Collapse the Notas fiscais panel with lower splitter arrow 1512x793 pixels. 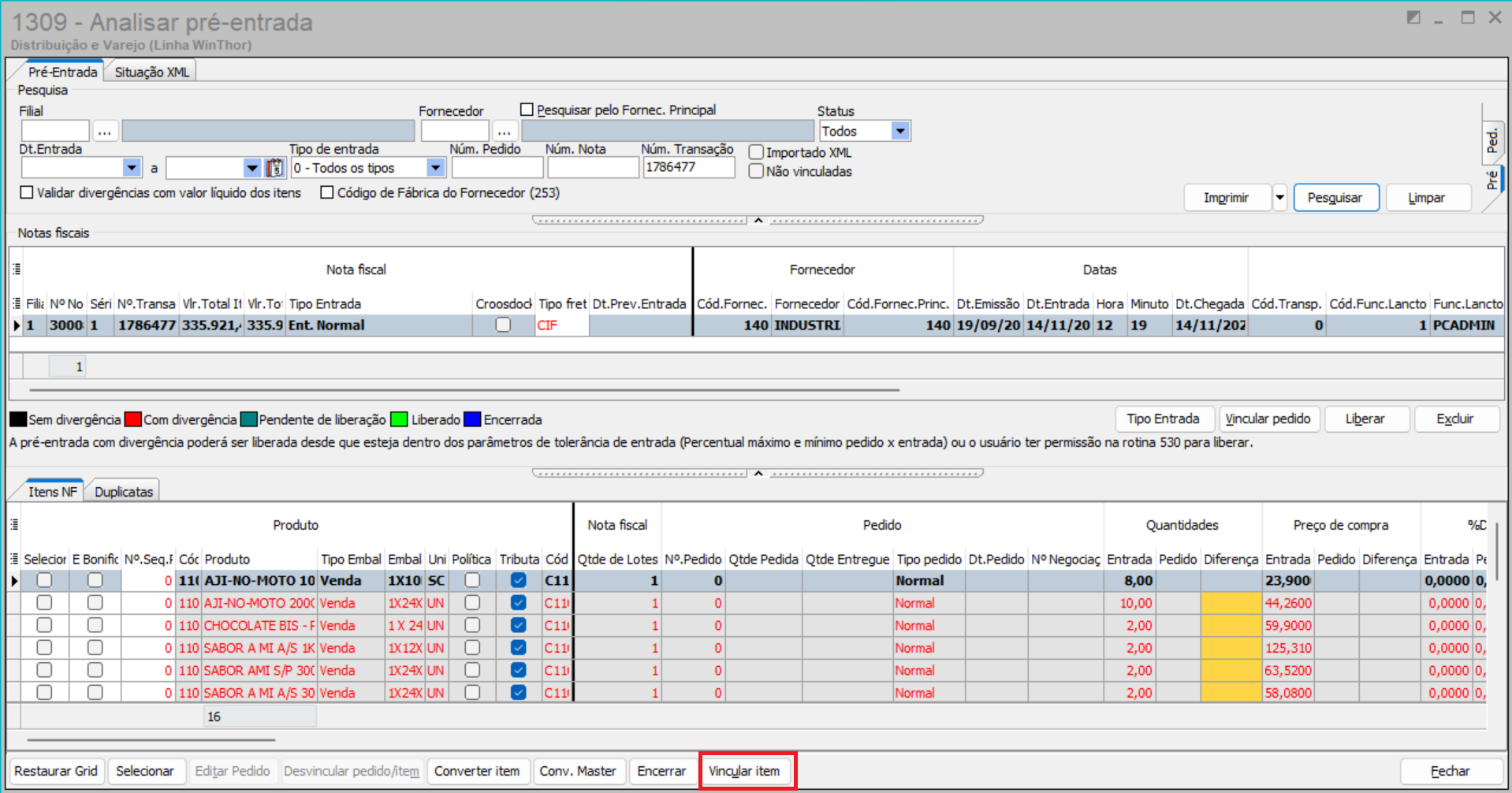[758, 474]
